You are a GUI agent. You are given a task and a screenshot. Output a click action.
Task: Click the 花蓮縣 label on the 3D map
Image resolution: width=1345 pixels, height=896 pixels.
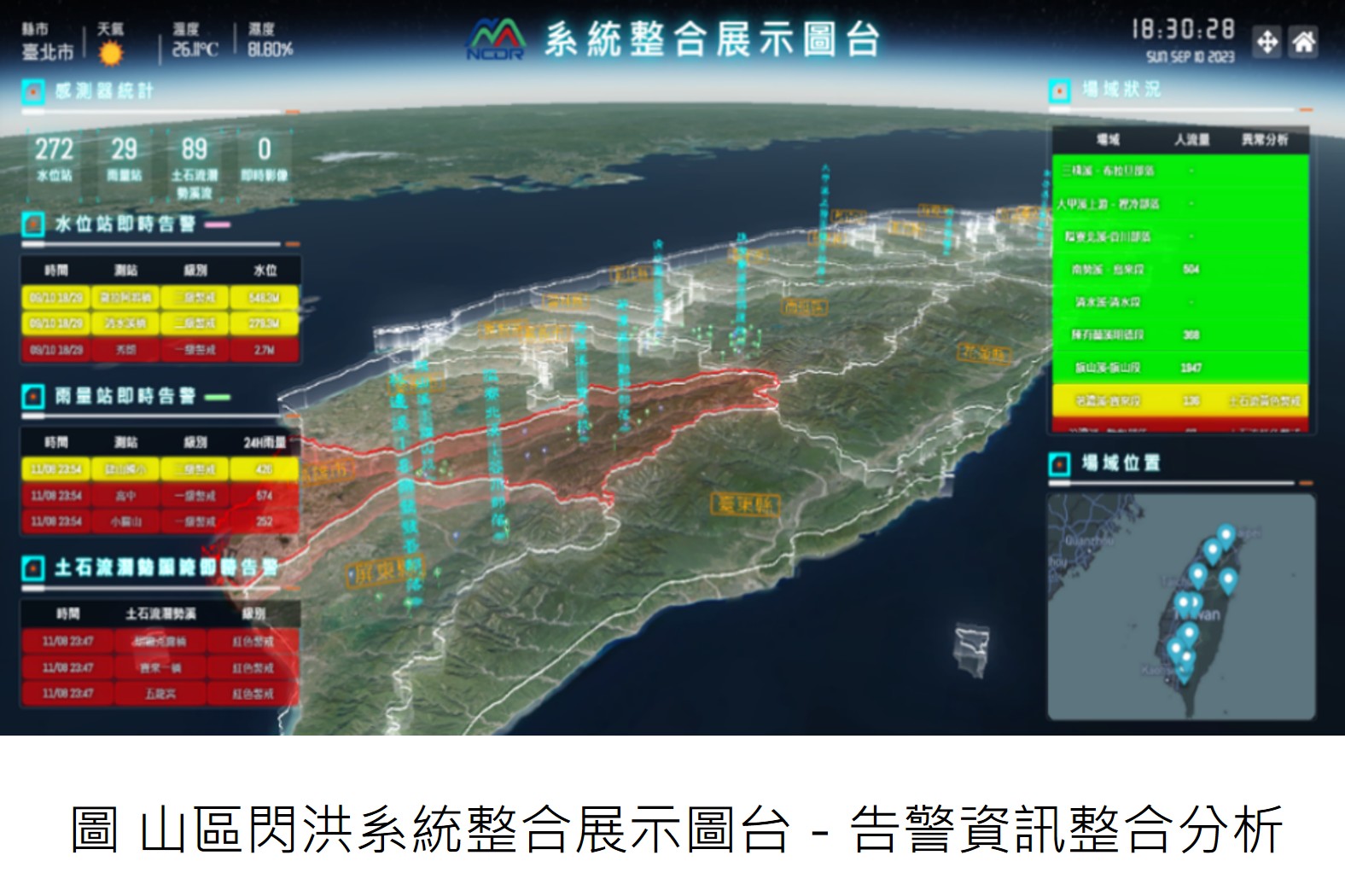(x=982, y=352)
